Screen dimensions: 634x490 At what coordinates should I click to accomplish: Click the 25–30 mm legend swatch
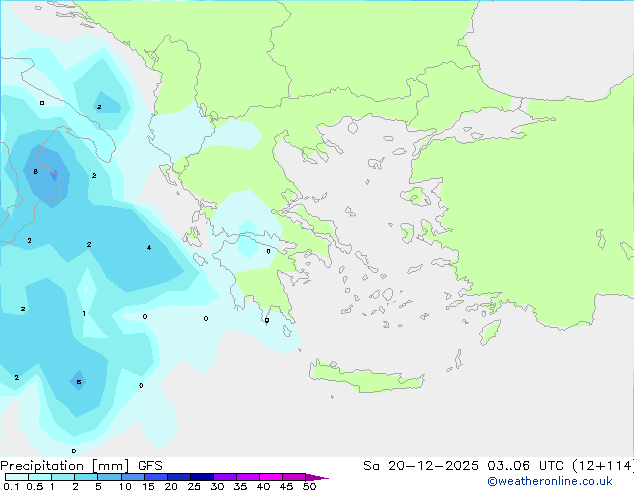click(202, 477)
